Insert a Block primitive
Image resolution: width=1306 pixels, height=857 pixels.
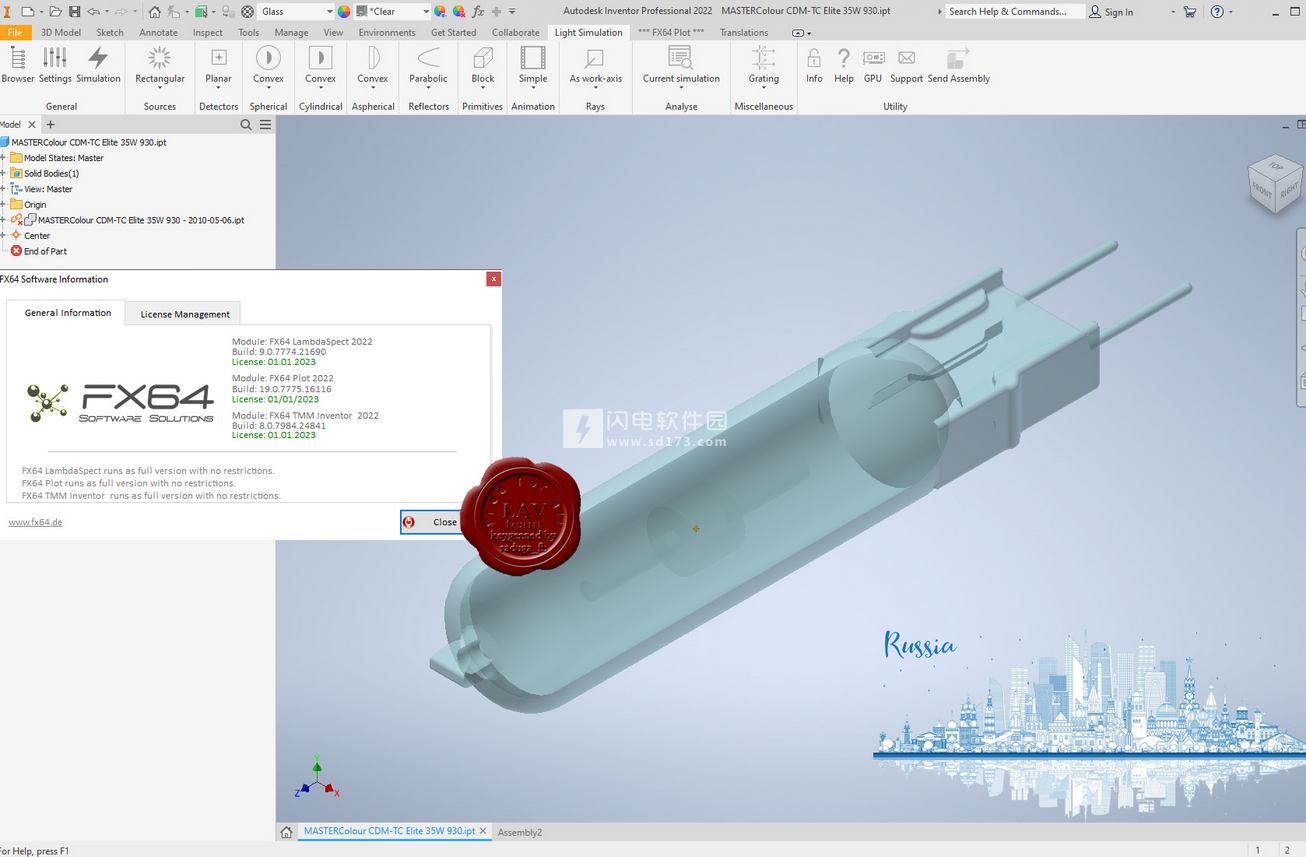[x=483, y=65]
